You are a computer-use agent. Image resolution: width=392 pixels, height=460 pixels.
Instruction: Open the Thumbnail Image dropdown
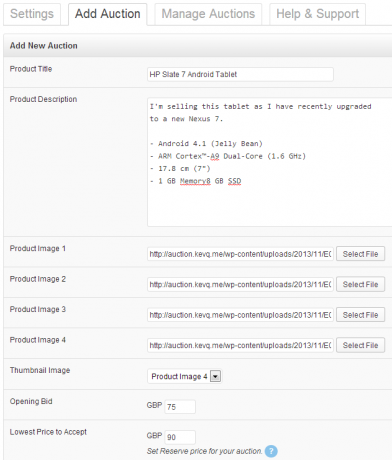click(185, 376)
